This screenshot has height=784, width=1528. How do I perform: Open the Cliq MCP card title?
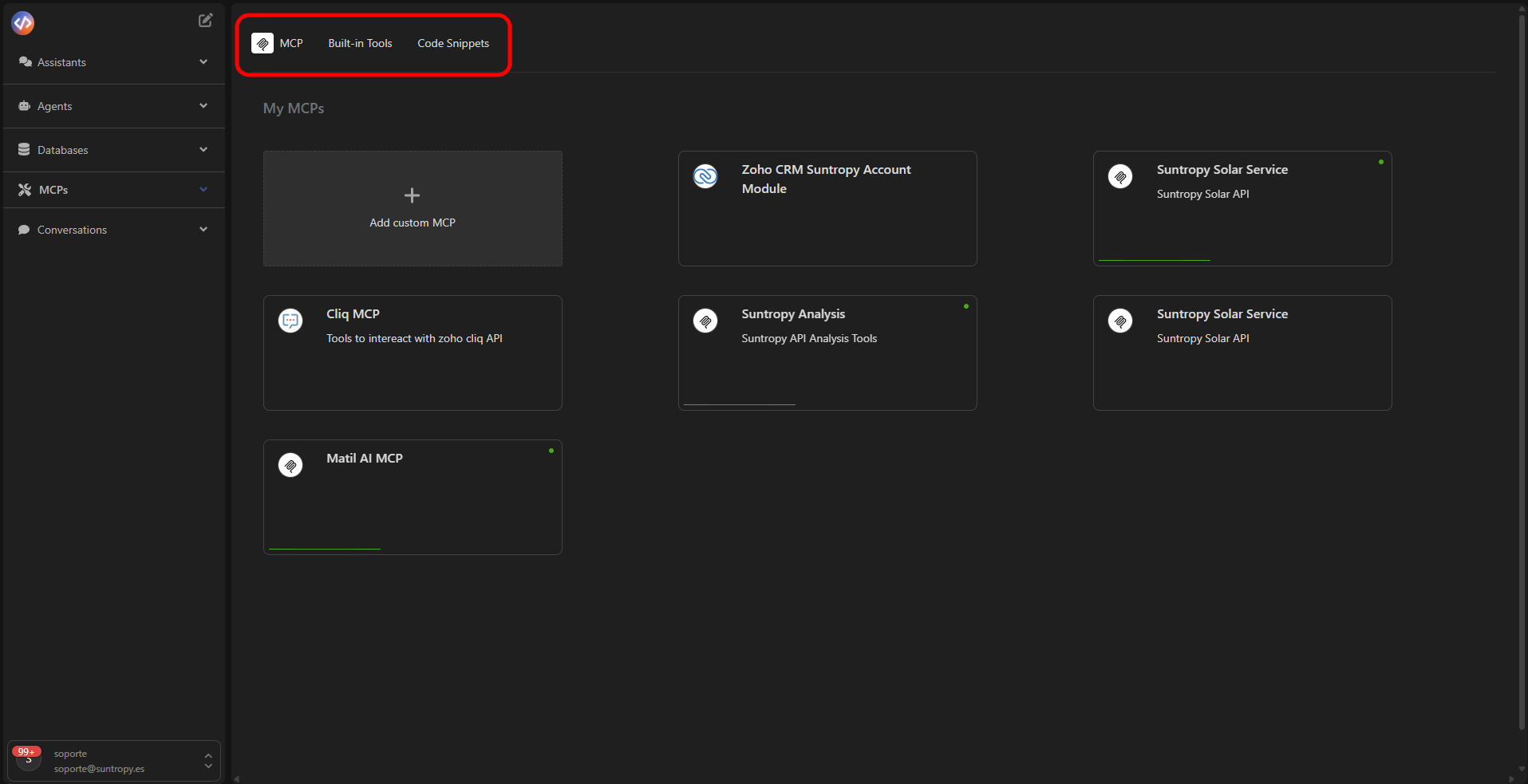(x=353, y=314)
